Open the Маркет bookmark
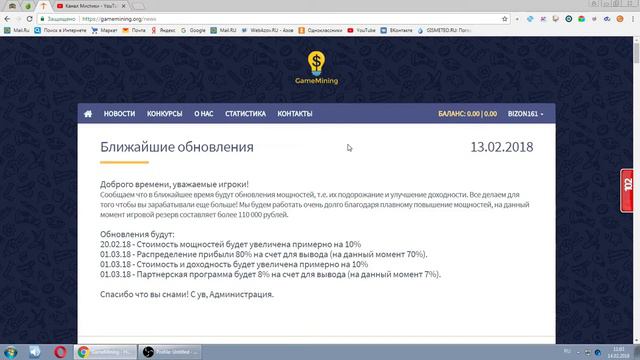 [x=104, y=30]
